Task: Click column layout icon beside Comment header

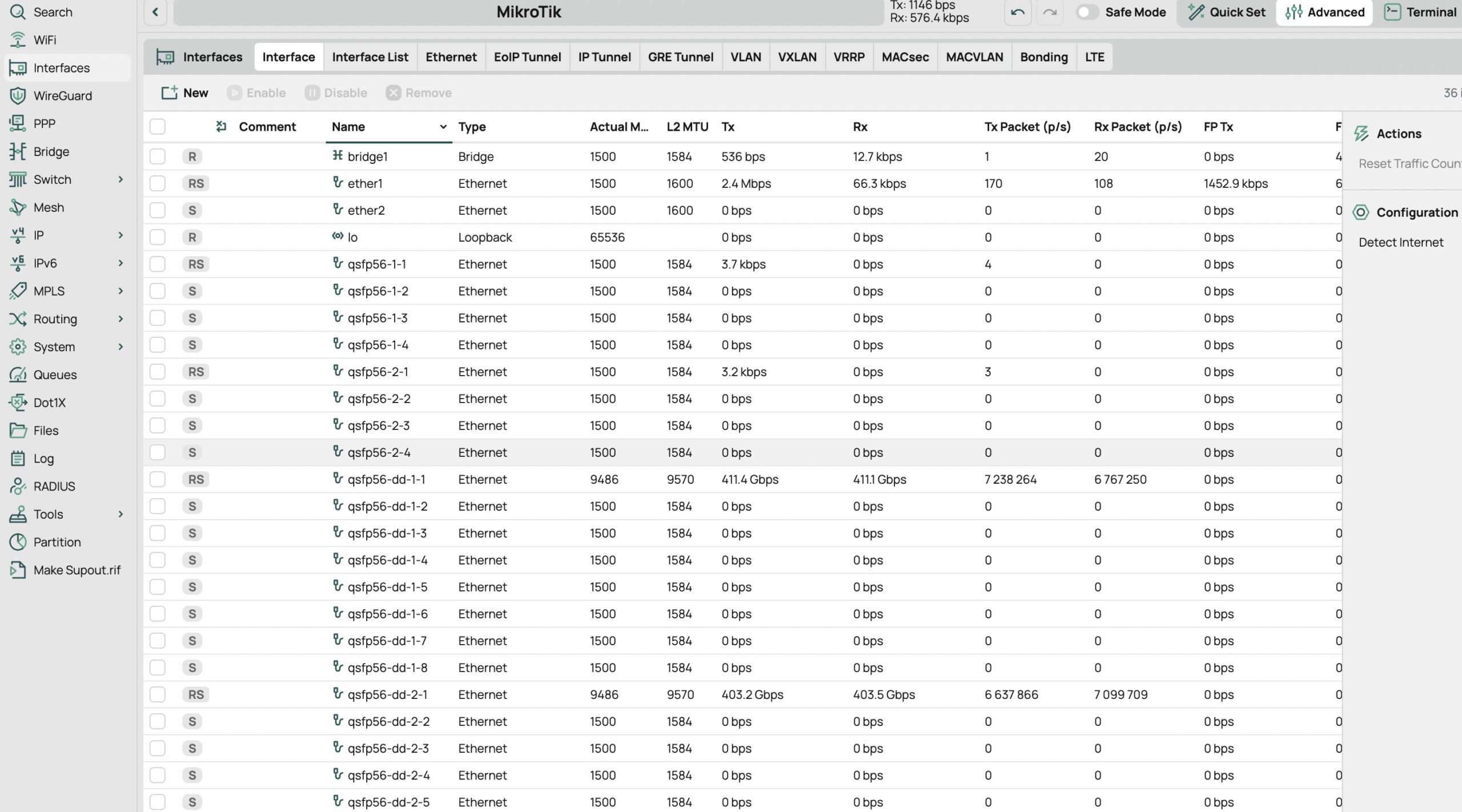Action: click(222, 127)
